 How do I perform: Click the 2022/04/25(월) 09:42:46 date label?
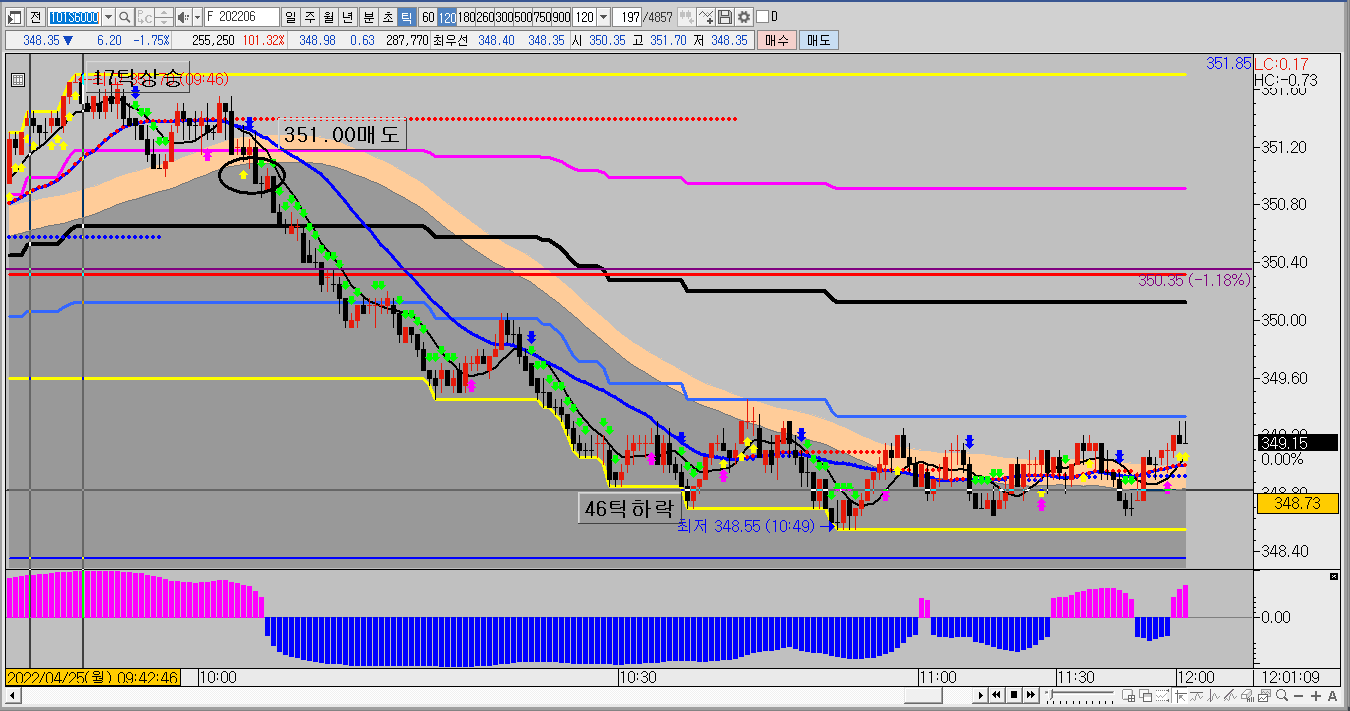click(93, 677)
